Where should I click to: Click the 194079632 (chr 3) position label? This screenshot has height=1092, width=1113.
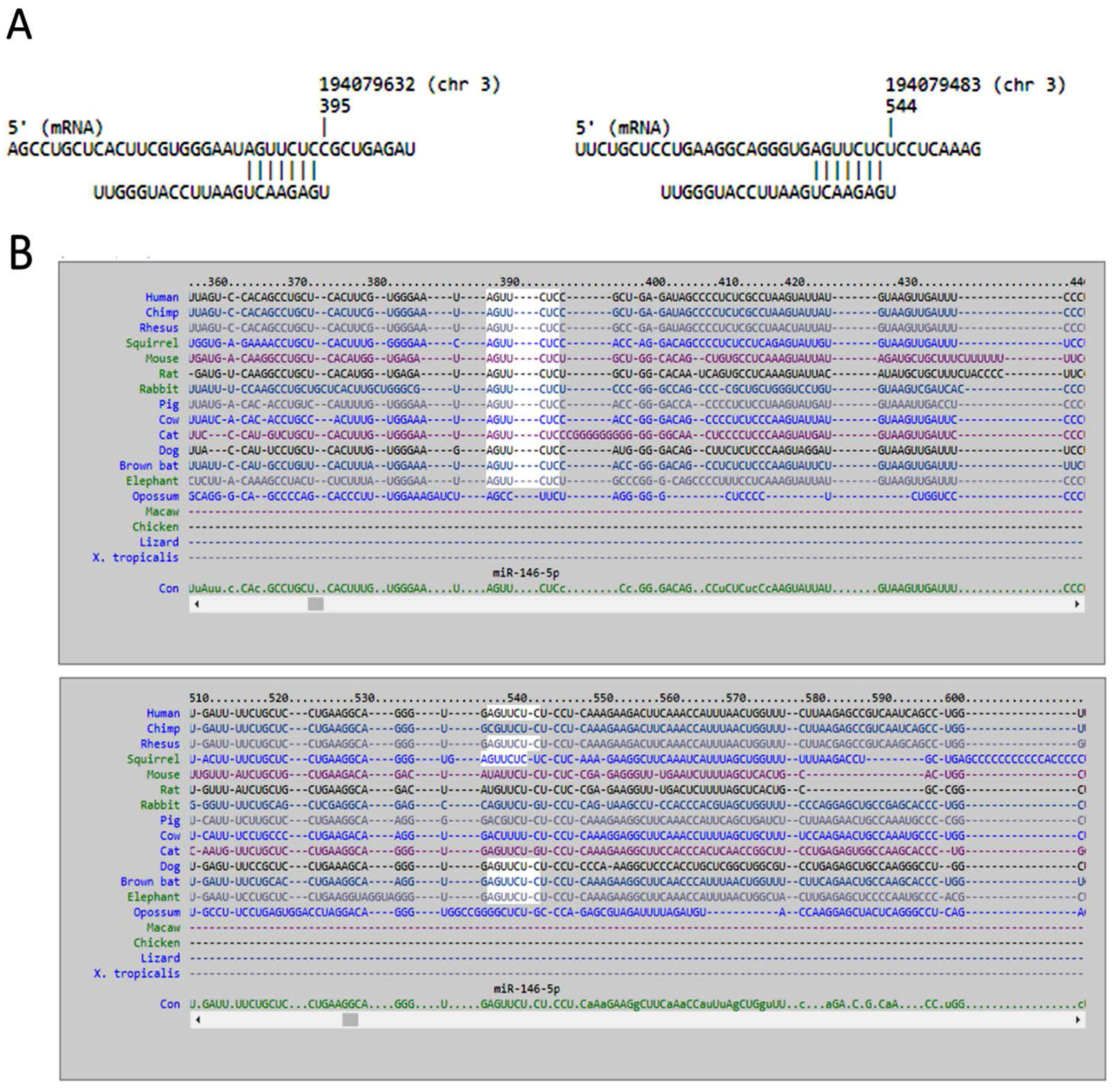pos(410,85)
